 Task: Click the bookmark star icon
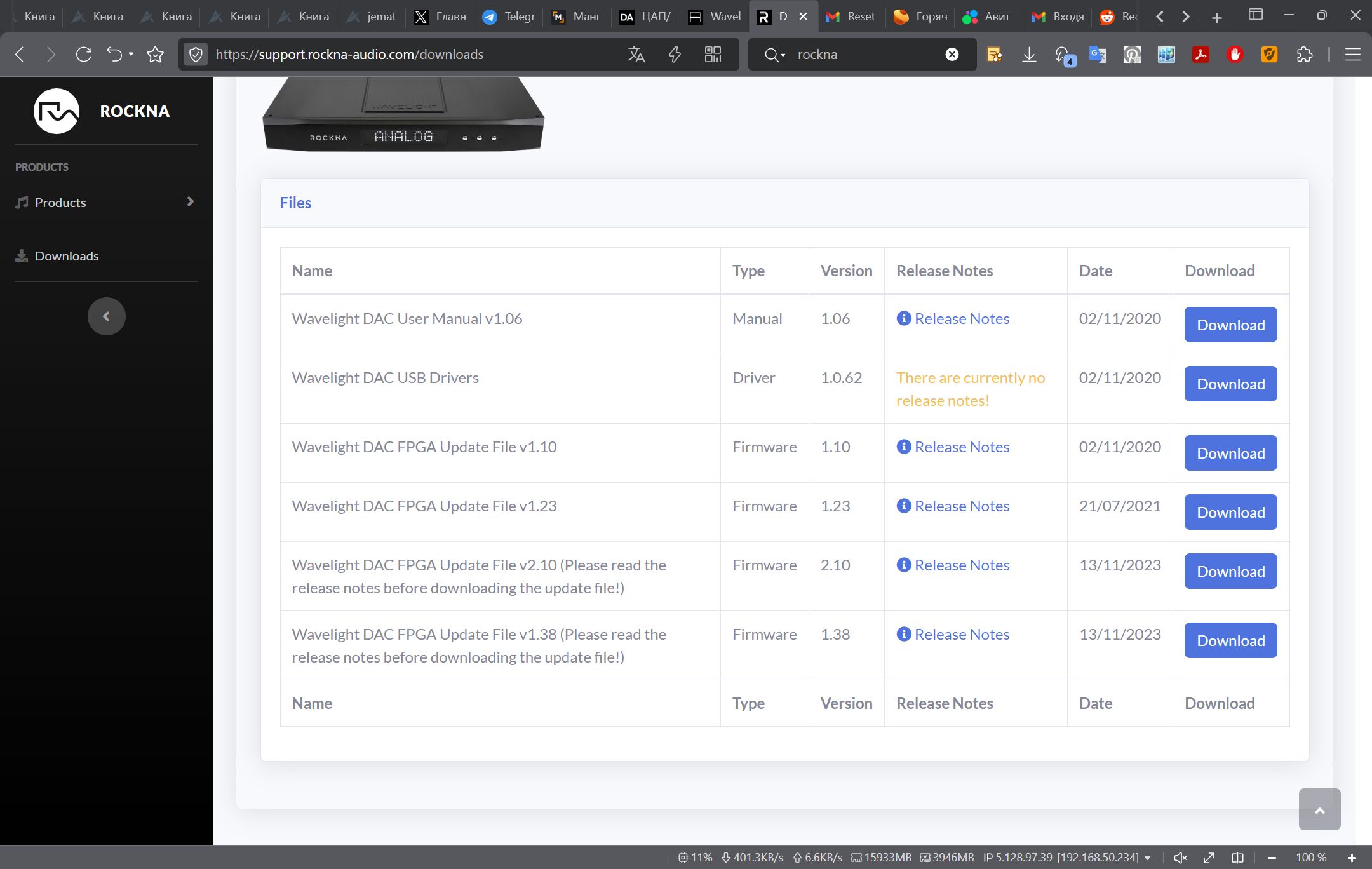(x=155, y=55)
